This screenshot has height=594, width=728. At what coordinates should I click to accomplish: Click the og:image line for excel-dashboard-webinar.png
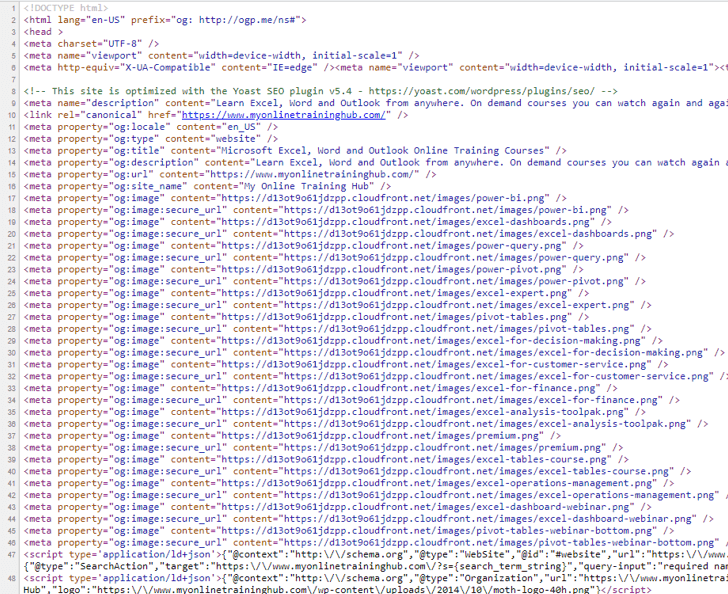(x=338, y=507)
